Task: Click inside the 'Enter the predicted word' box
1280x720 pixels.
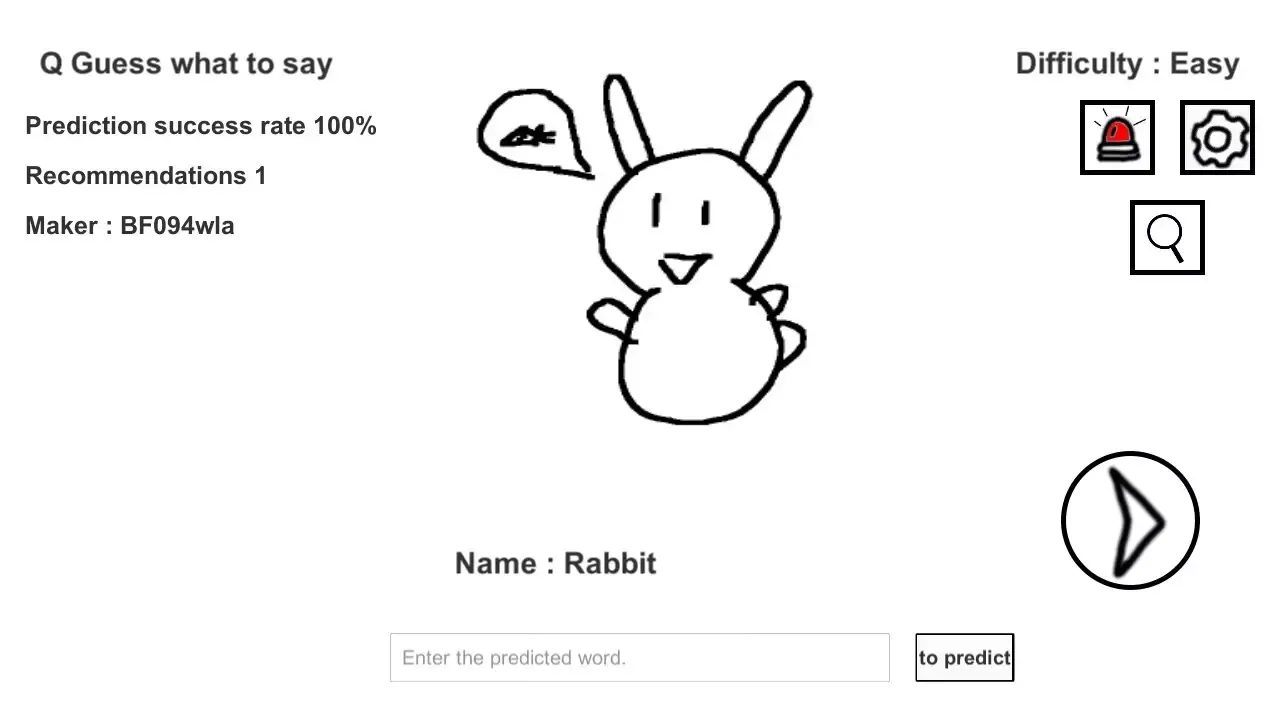Action: [640, 657]
